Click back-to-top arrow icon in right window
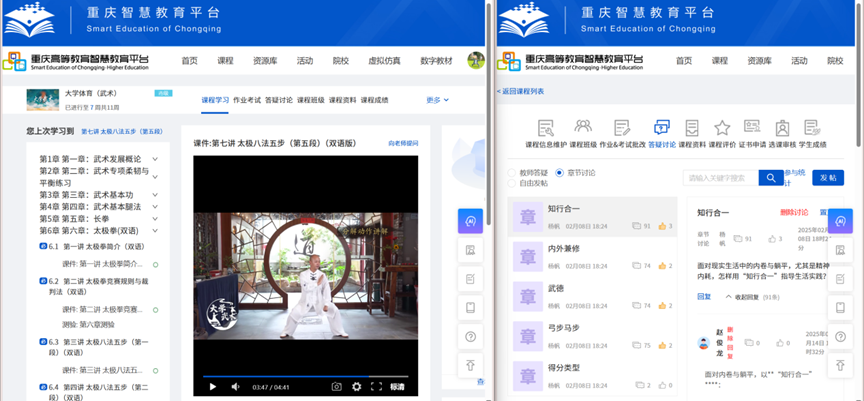This screenshot has height=401, width=864. 840,365
